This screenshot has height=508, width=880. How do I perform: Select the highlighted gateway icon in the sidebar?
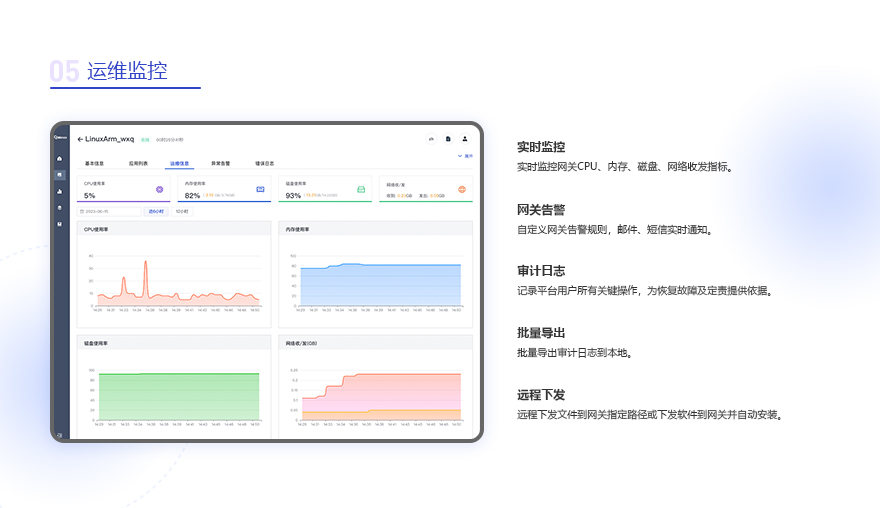pyautogui.click(x=59, y=175)
